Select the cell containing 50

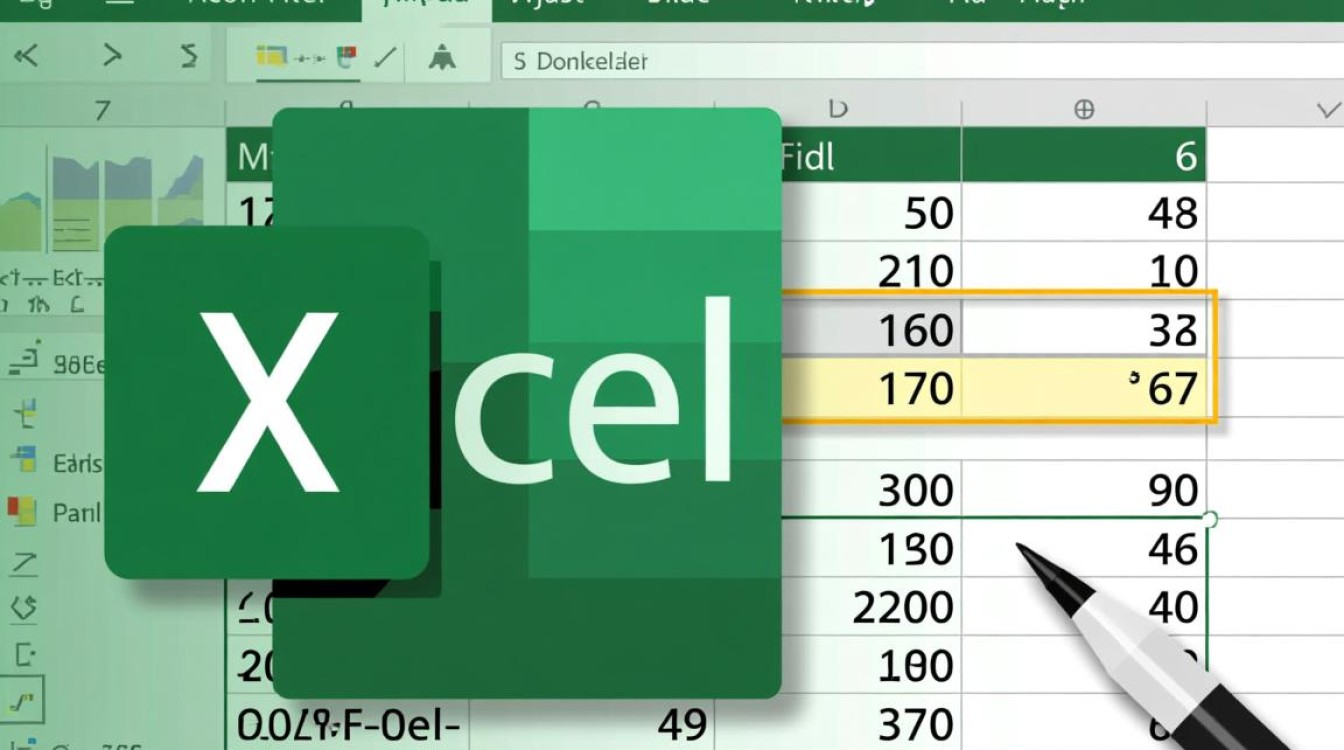click(x=871, y=212)
